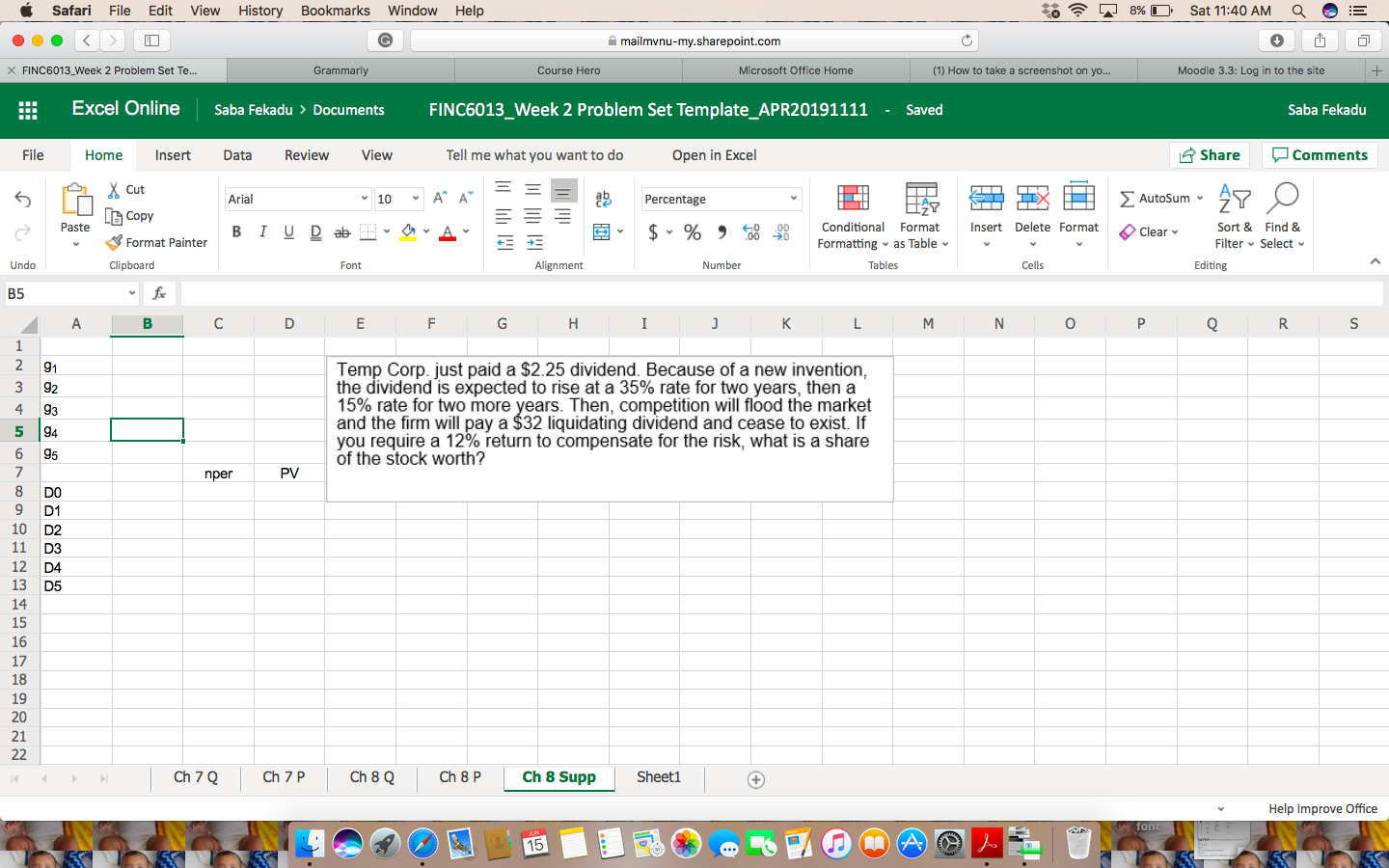Open the font size dropdown
Screen dimensions: 1389x868
click(x=415, y=199)
